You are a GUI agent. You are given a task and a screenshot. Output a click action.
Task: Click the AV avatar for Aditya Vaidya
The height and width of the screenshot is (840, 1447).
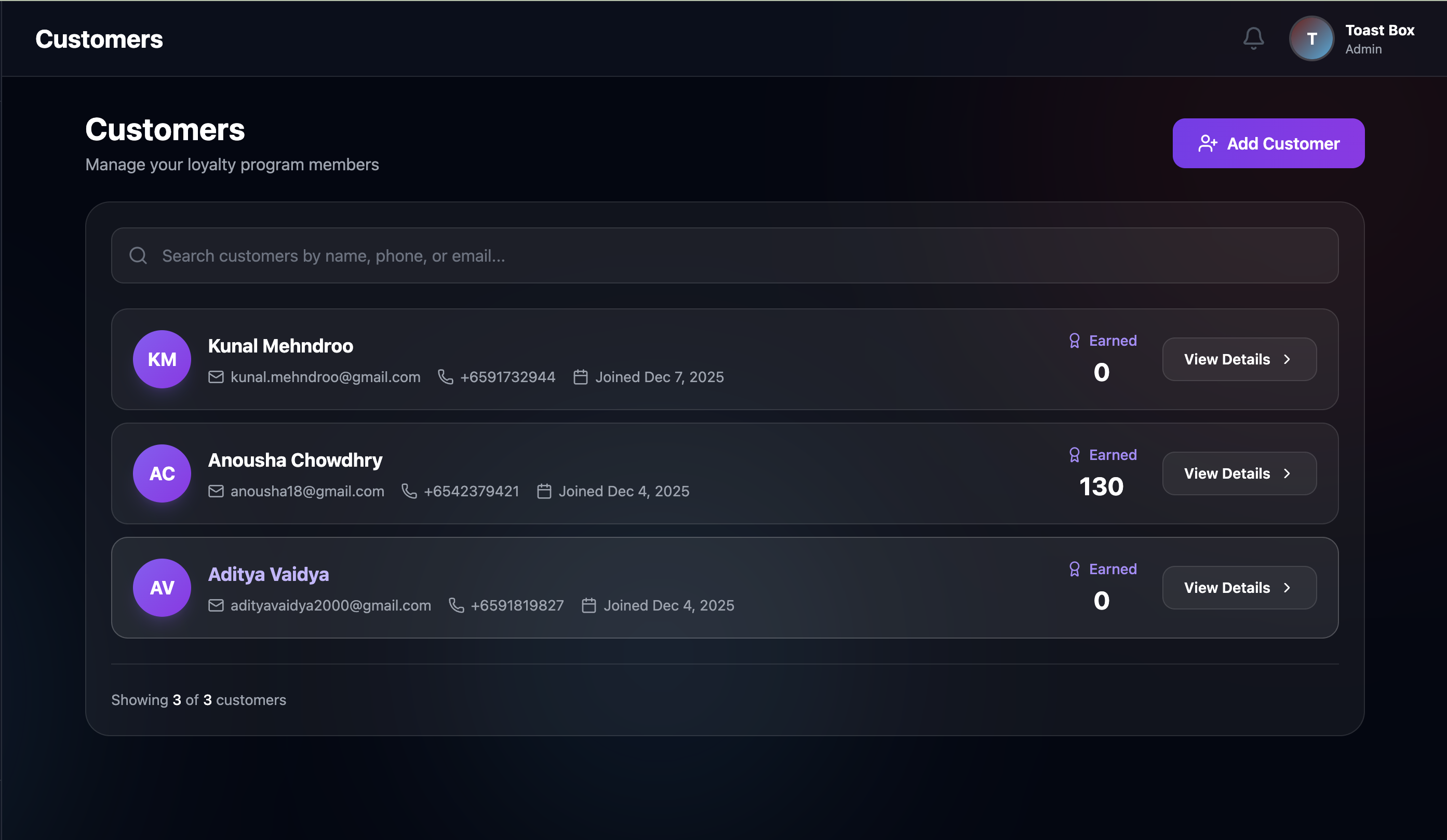tap(162, 588)
